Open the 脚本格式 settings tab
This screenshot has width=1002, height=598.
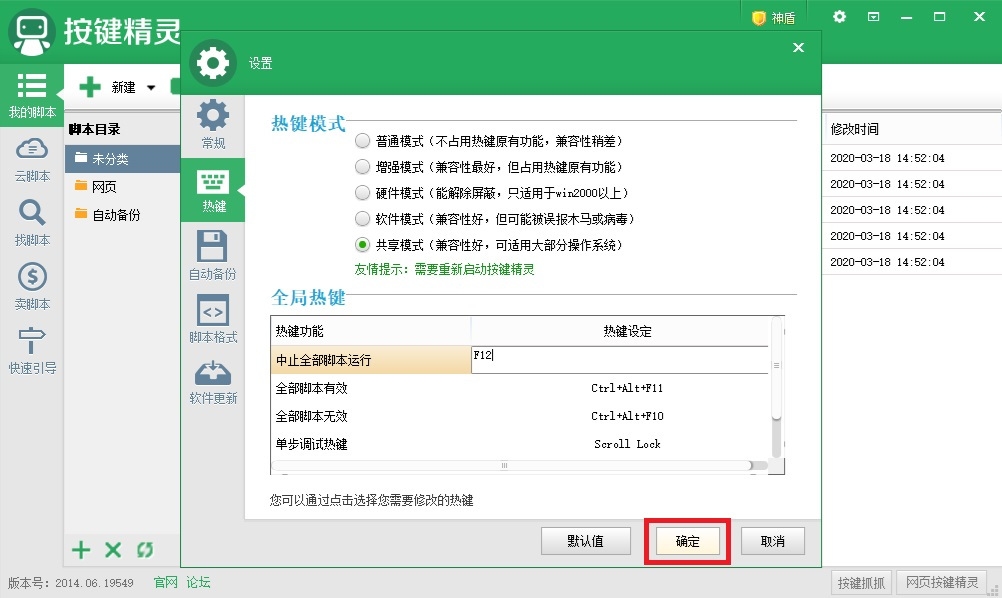point(212,319)
